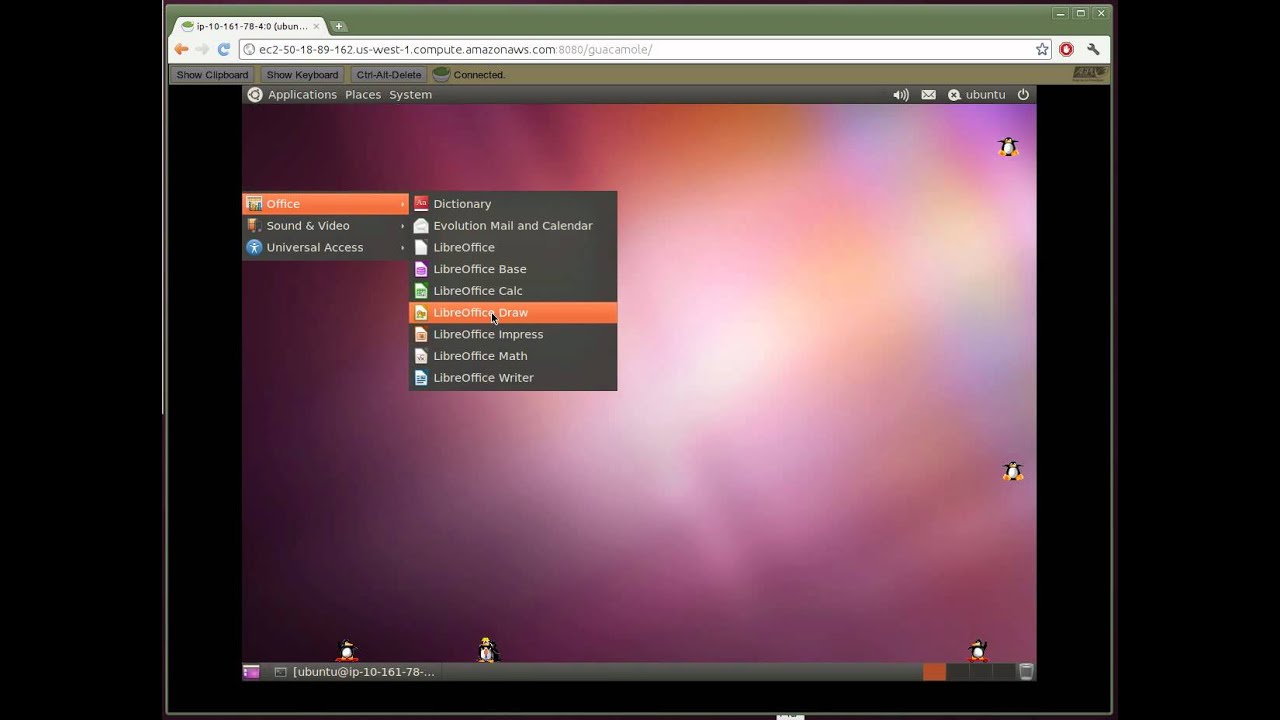Click the Evolution Mail and Calendar icon
The width and height of the screenshot is (1280, 720).
pyautogui.click(x=421, y=225)
